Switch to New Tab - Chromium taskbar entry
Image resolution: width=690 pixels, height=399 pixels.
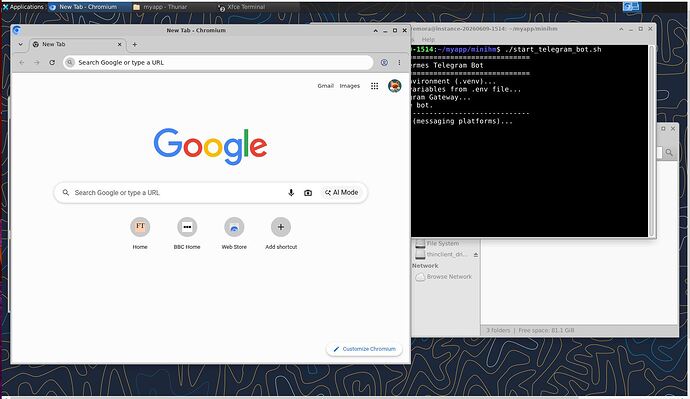coord(88,7)
